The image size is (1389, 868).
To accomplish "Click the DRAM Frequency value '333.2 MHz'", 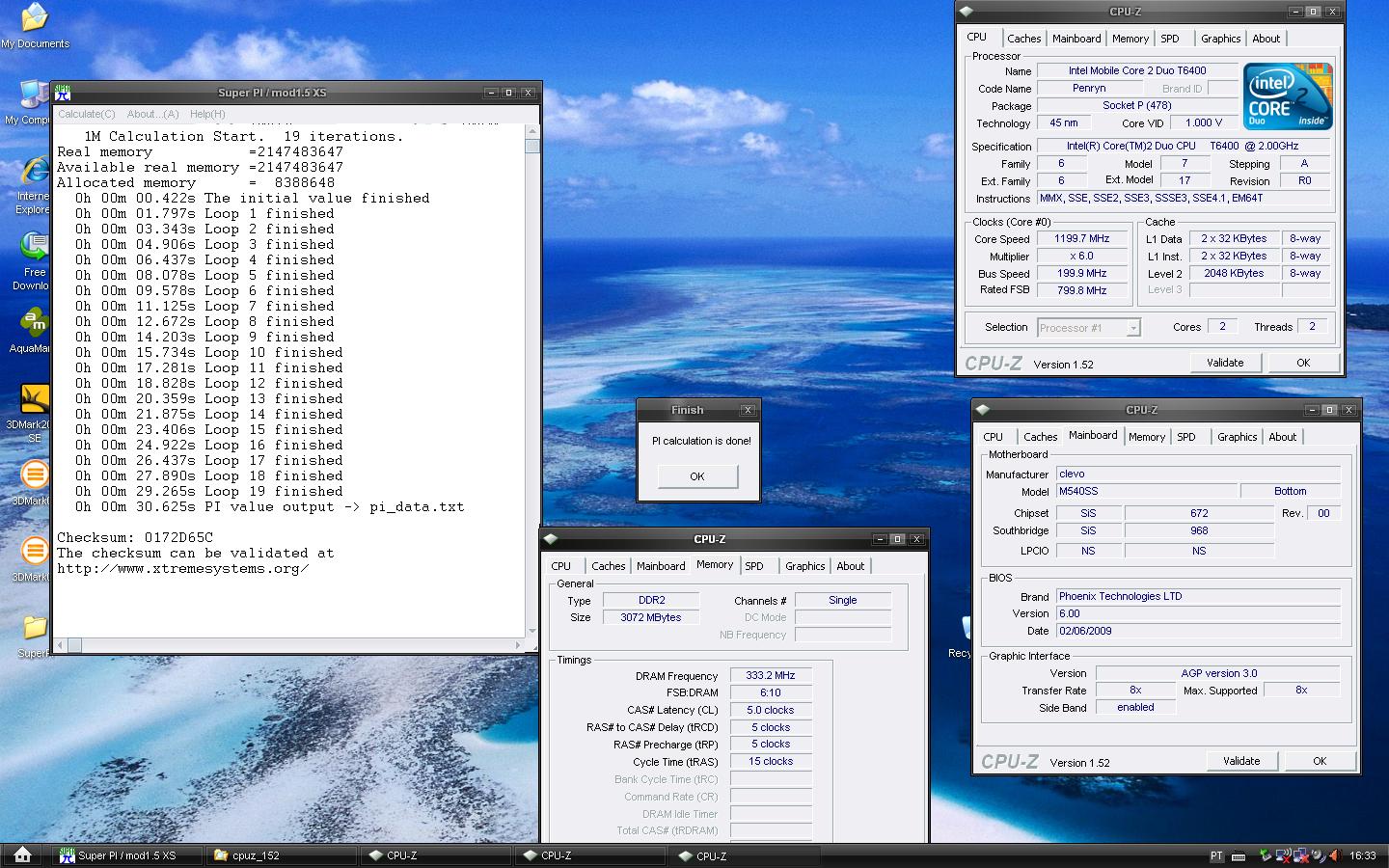I will [771, 675].
